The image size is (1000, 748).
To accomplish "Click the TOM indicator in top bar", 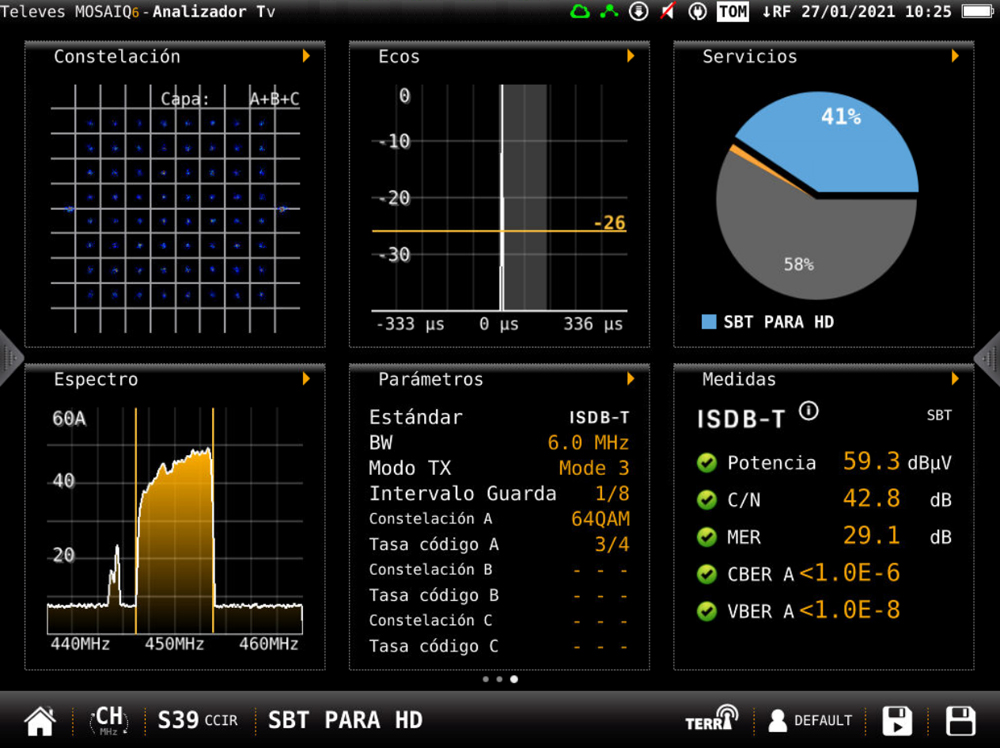I will [x=733, y=11].
